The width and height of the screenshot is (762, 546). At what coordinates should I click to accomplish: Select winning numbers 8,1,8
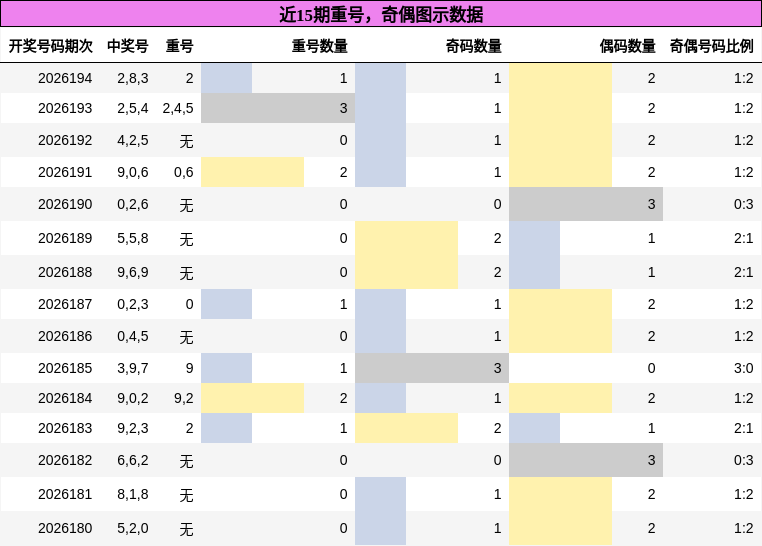click(133, 494)
